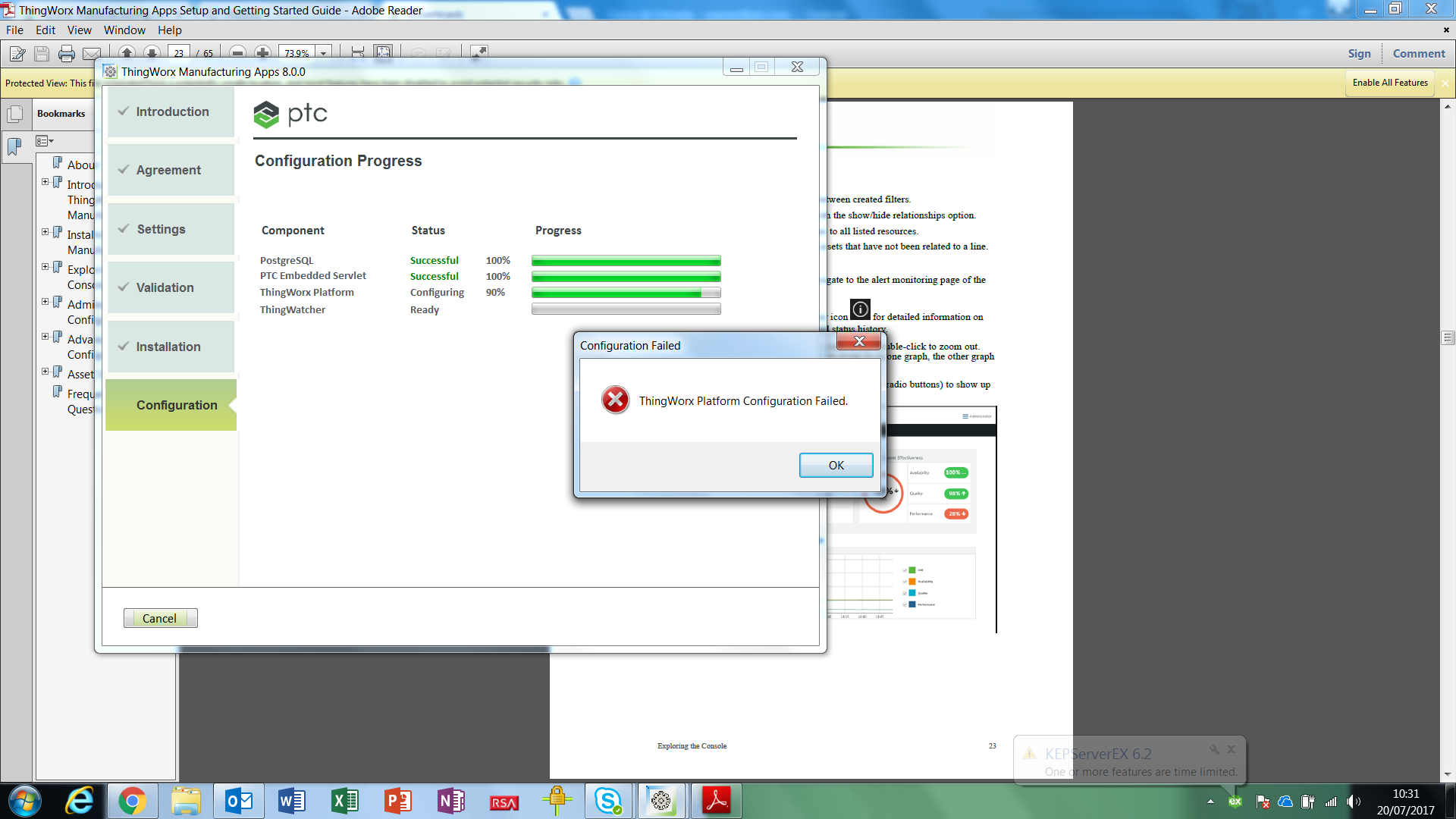Switch to Adobe Reader on the taskbar

tap(716, 801)
